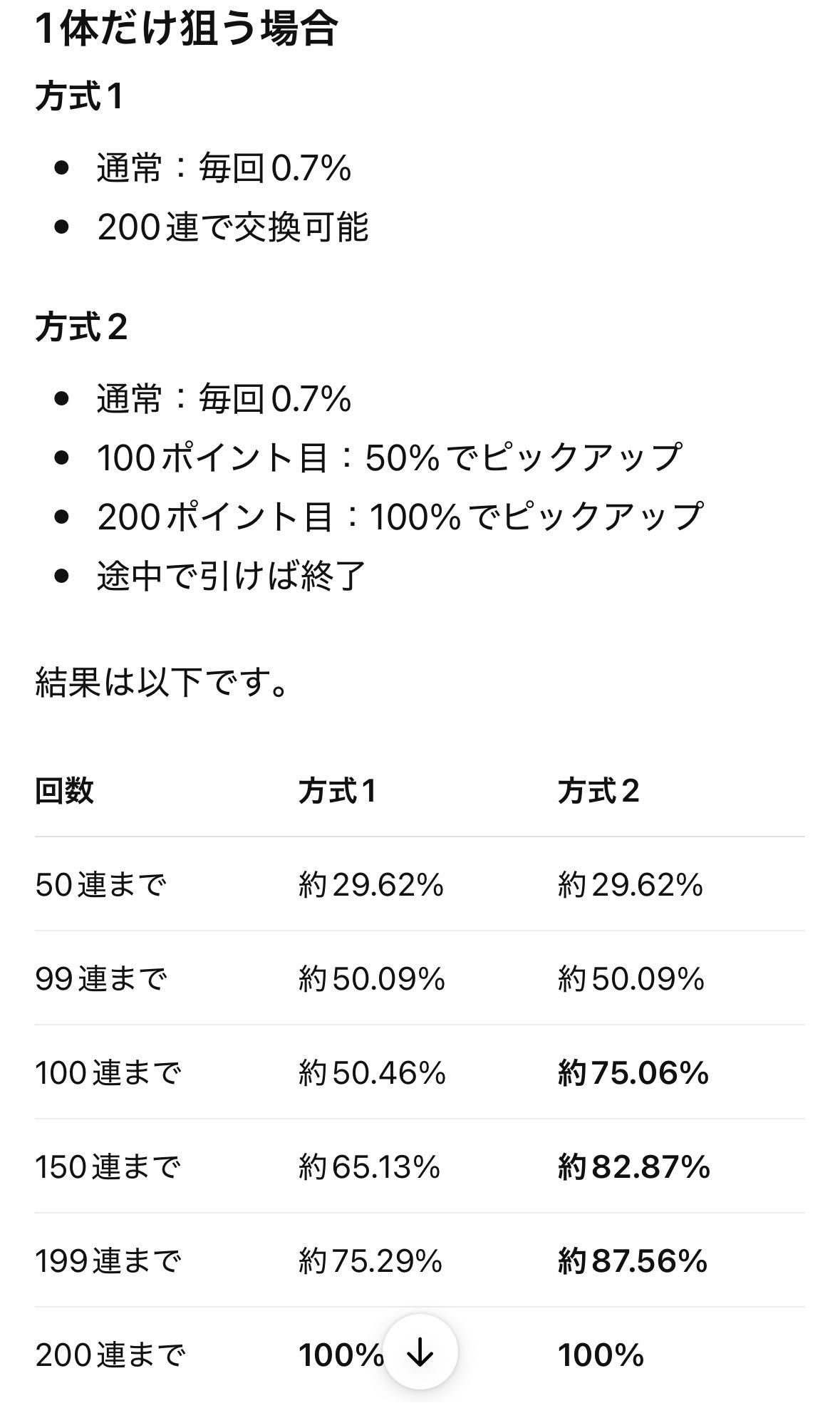Select the 50連まで row label
Screen dimensions: 840x1403
(100, 885)
